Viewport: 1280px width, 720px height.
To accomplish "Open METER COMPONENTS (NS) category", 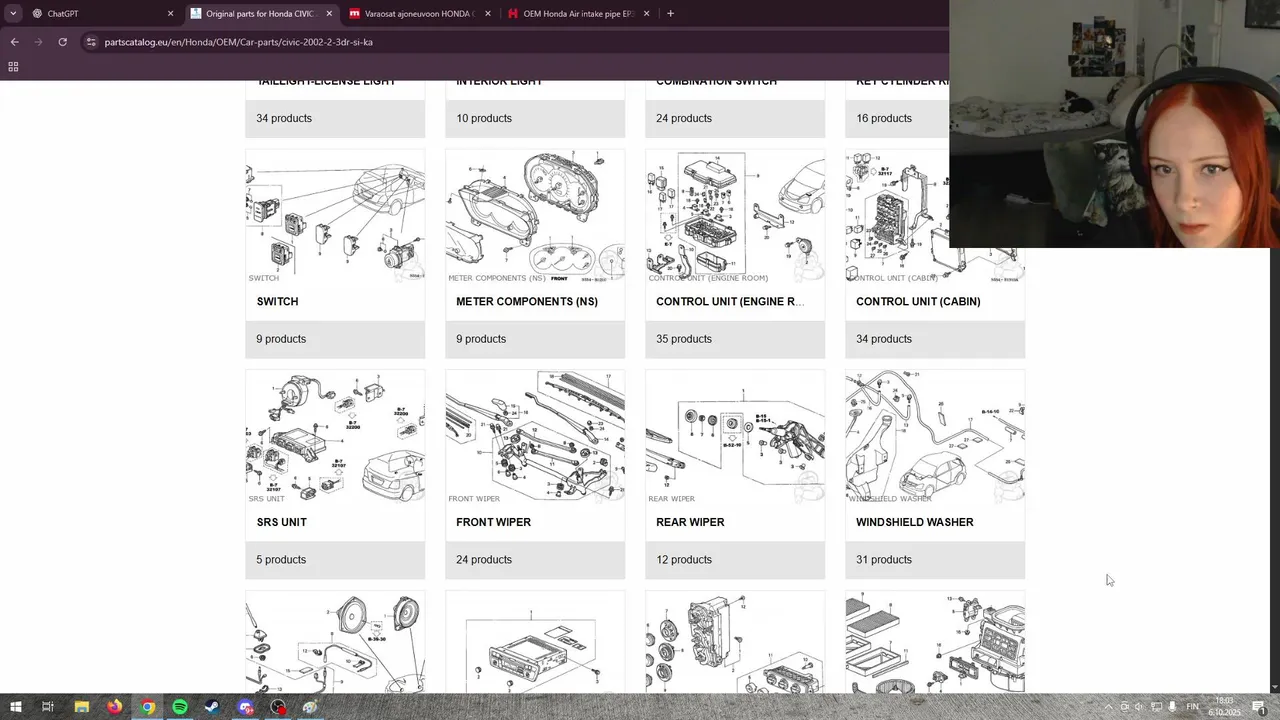I will click(x=527, y=301).
